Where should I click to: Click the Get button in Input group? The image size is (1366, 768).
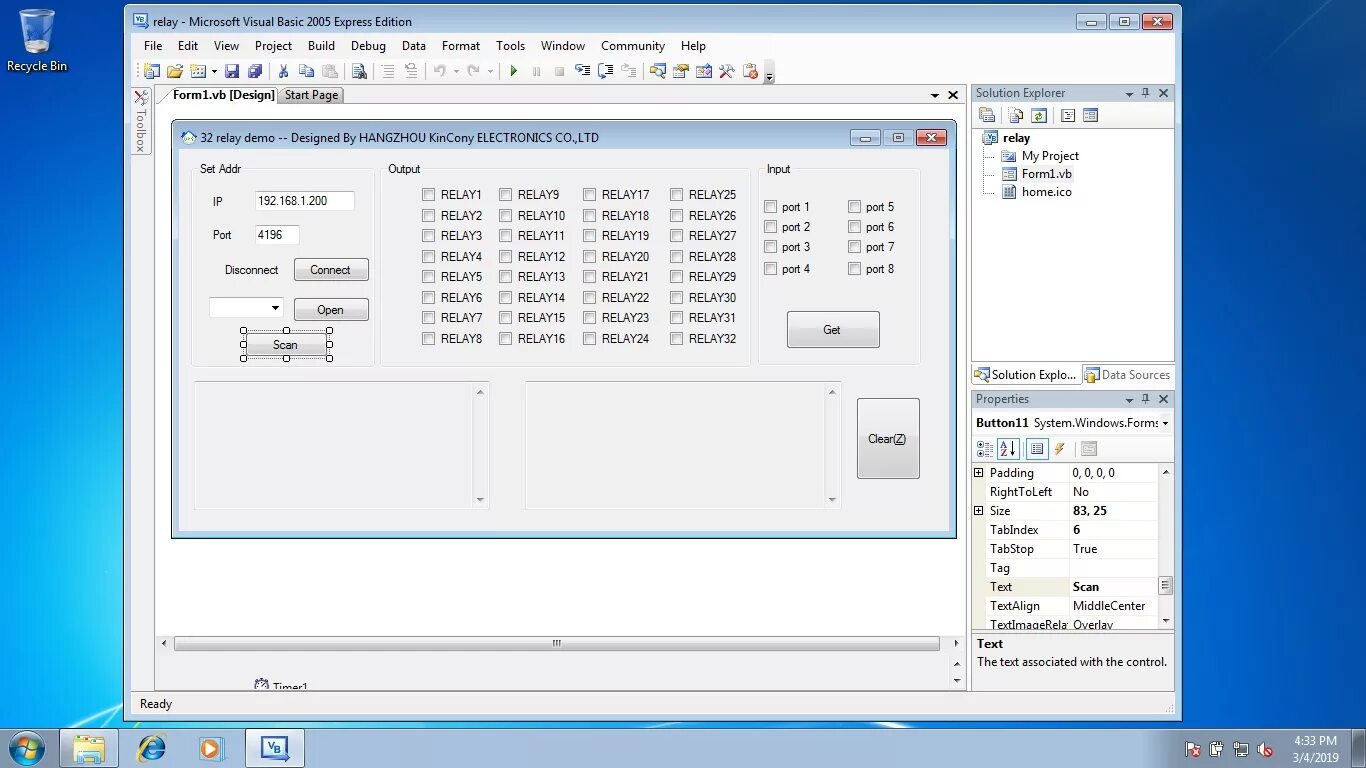click(833, 330)
